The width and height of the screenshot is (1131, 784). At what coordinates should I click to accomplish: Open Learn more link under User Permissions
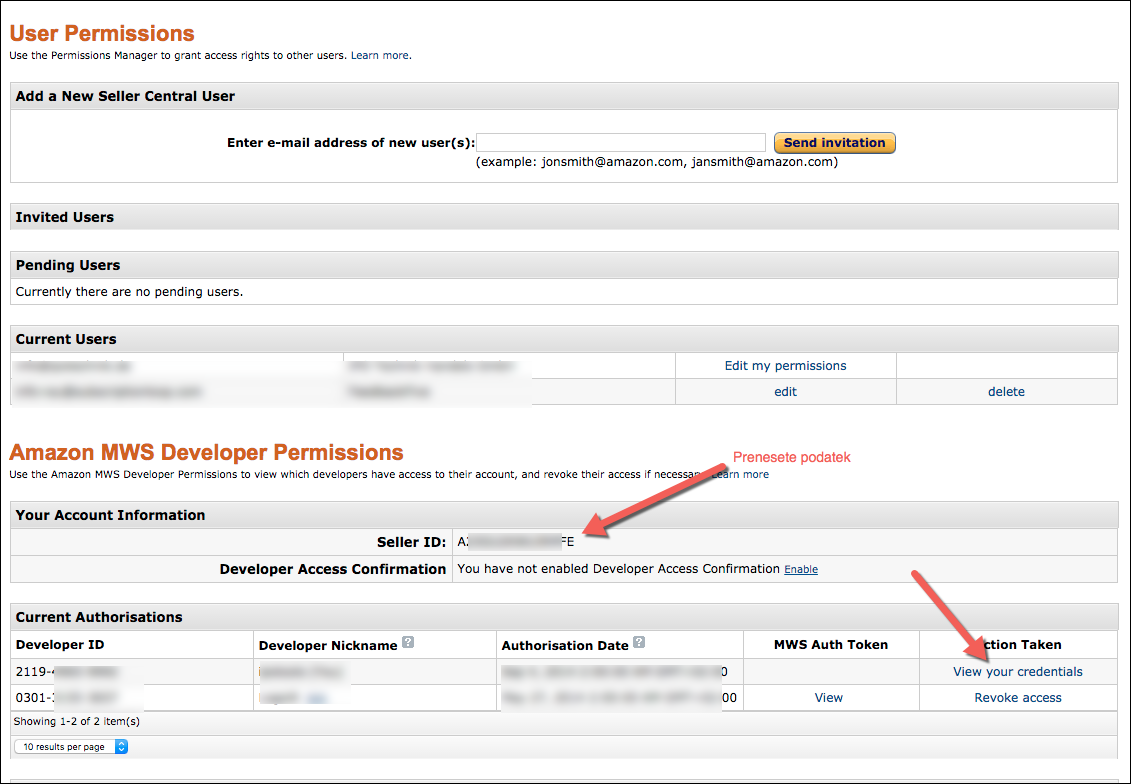click(x=379, y=55)
